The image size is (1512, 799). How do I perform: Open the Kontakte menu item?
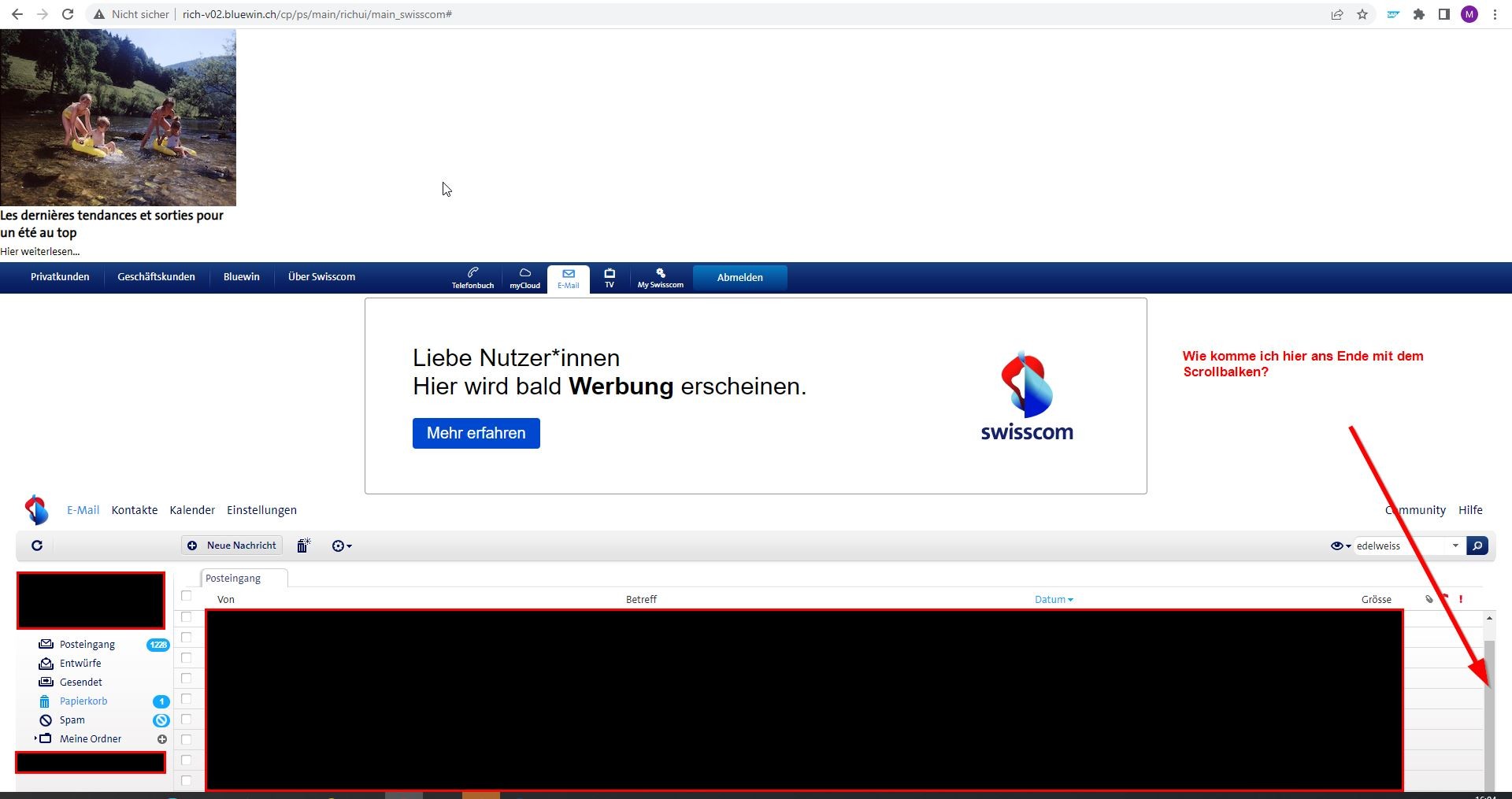click(134, 510)
